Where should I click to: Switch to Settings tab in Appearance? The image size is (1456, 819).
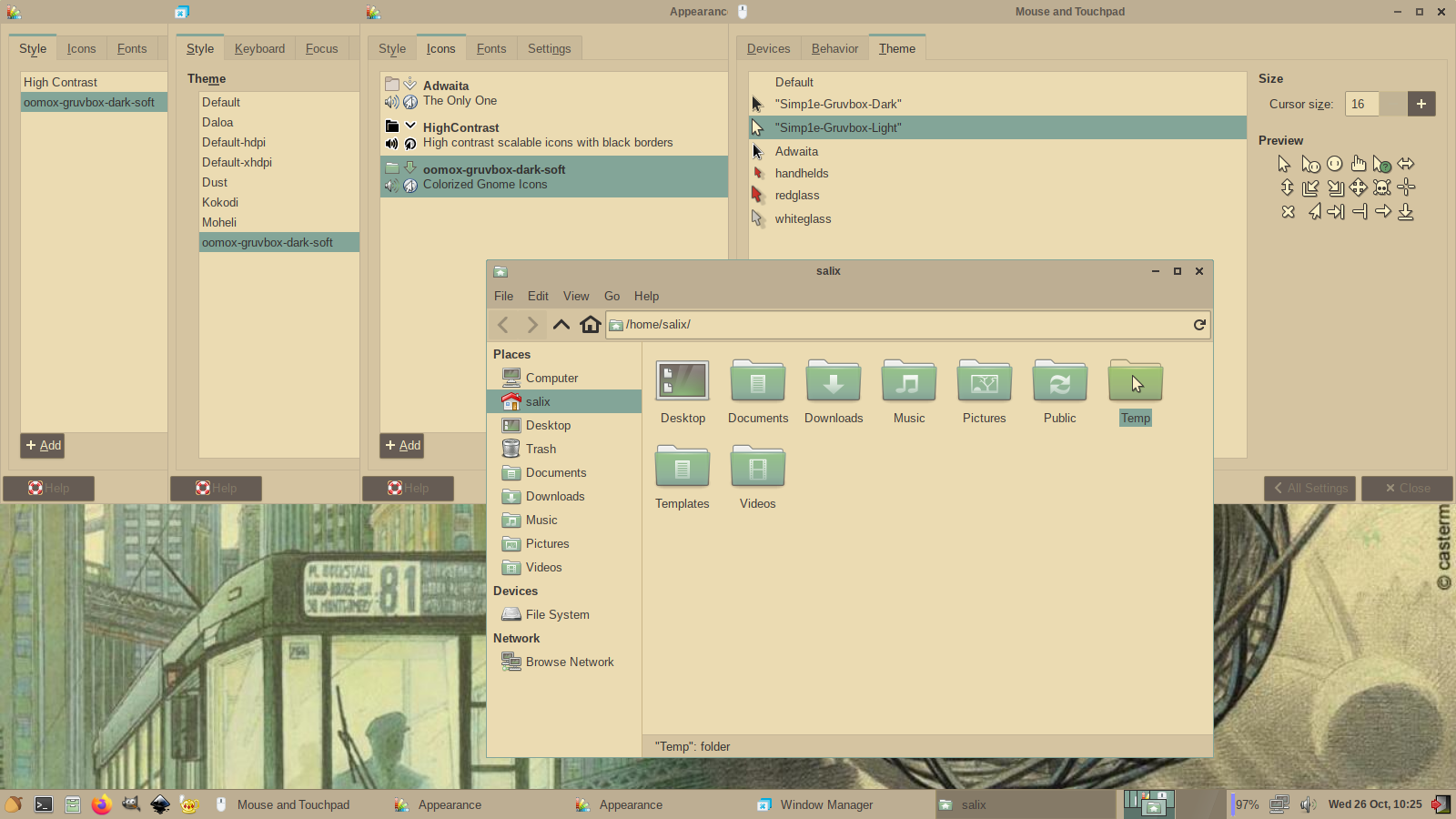549,48
